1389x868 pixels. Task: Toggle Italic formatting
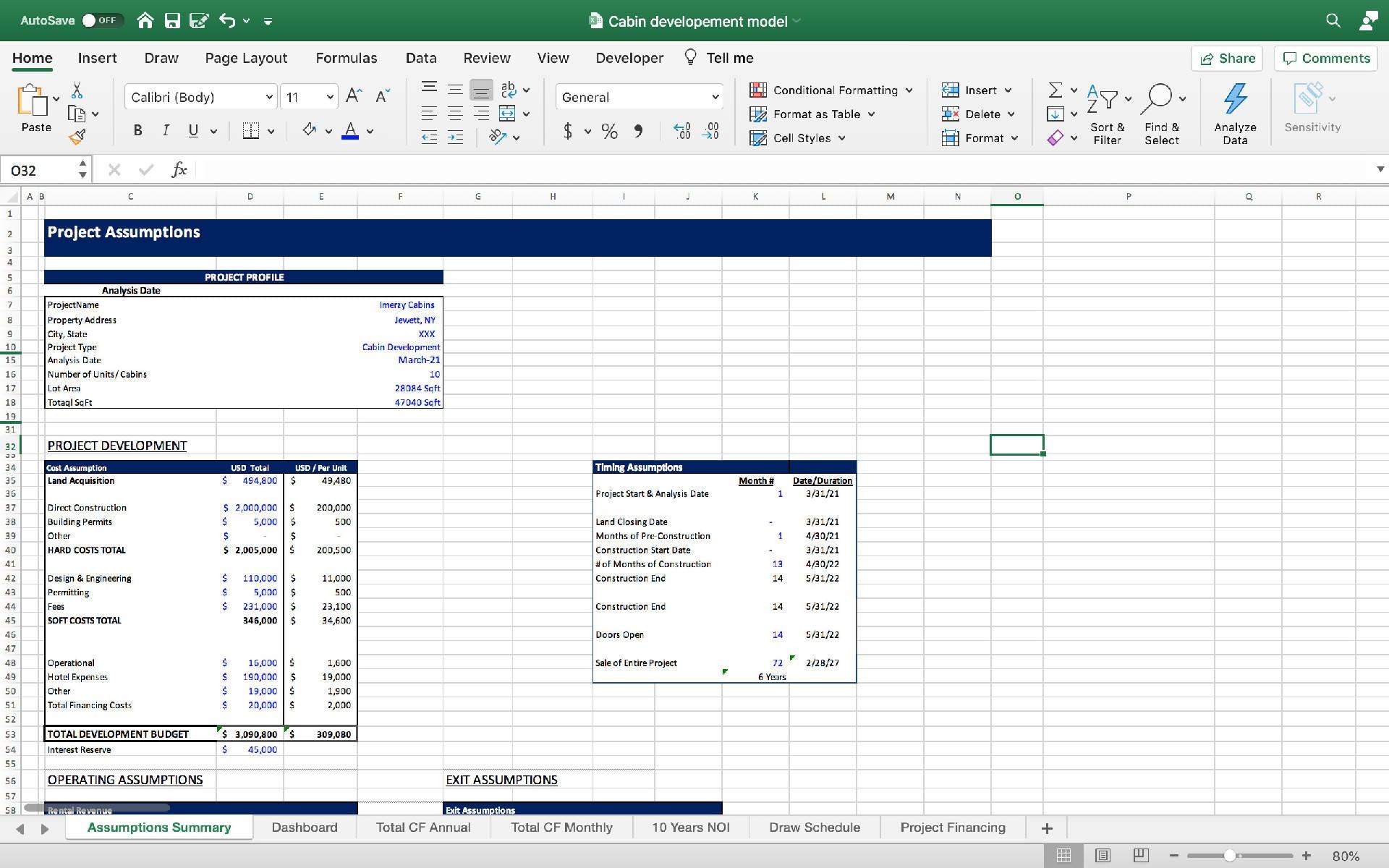coord(166,130)
